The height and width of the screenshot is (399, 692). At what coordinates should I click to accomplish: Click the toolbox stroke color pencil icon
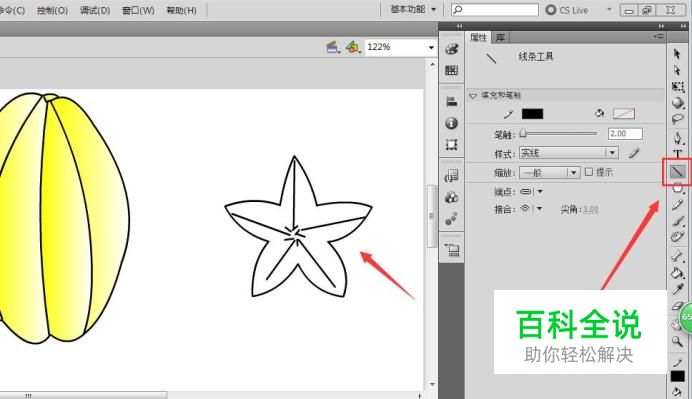point(677,363)
